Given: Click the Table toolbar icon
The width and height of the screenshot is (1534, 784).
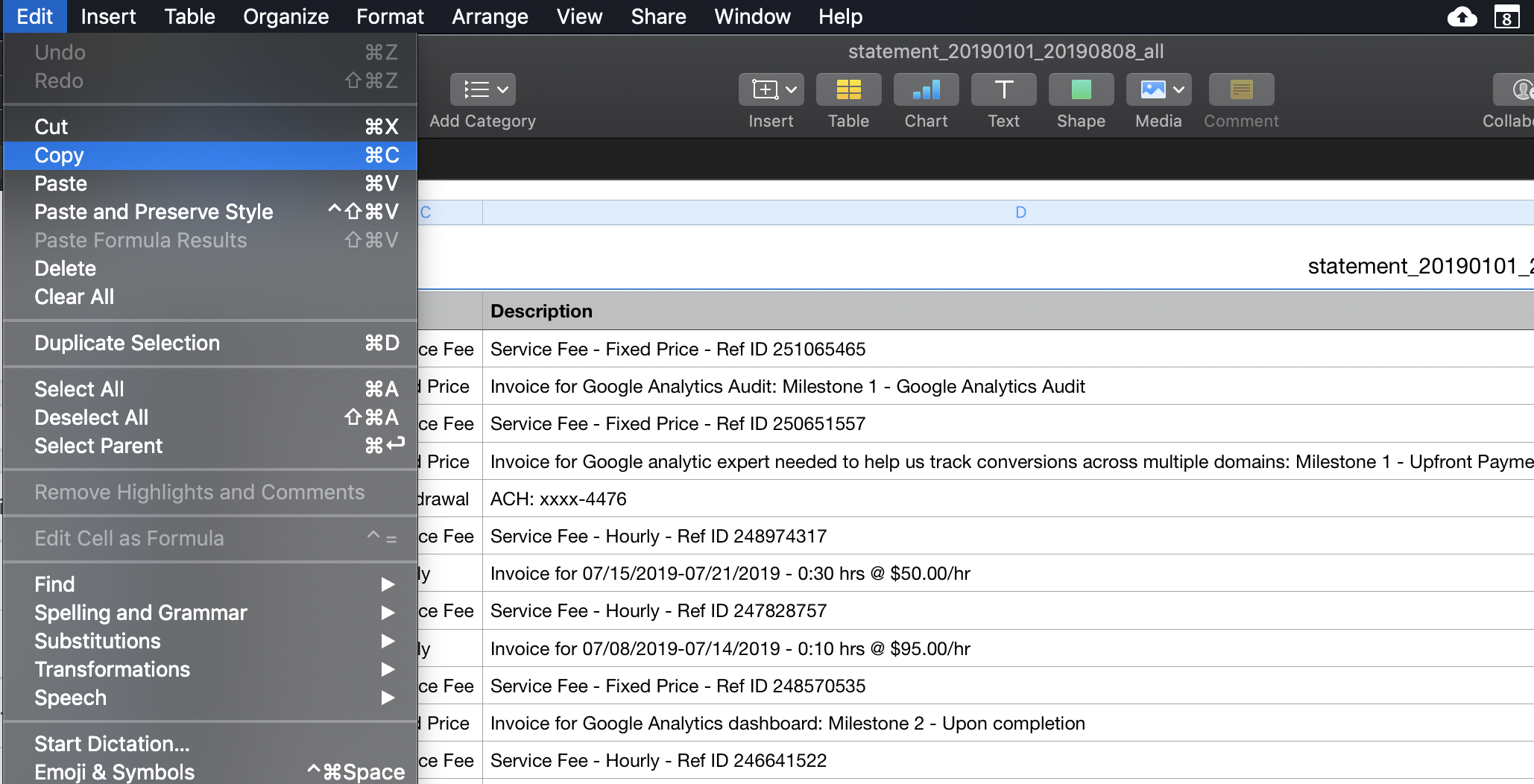Looking at the screenshot, I should pos(848,90).
